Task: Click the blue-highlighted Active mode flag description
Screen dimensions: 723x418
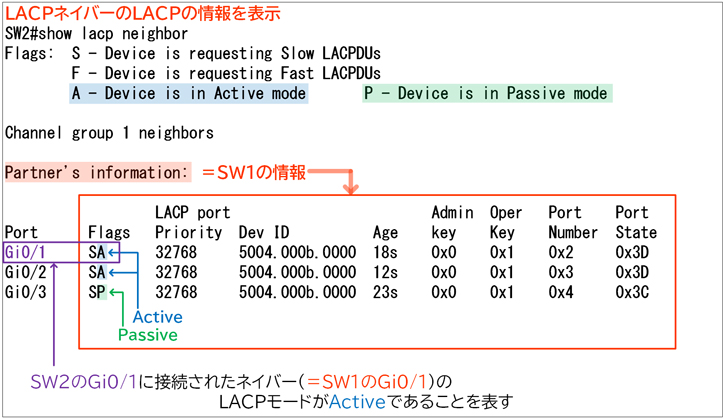Action: [x=189, y=93]
